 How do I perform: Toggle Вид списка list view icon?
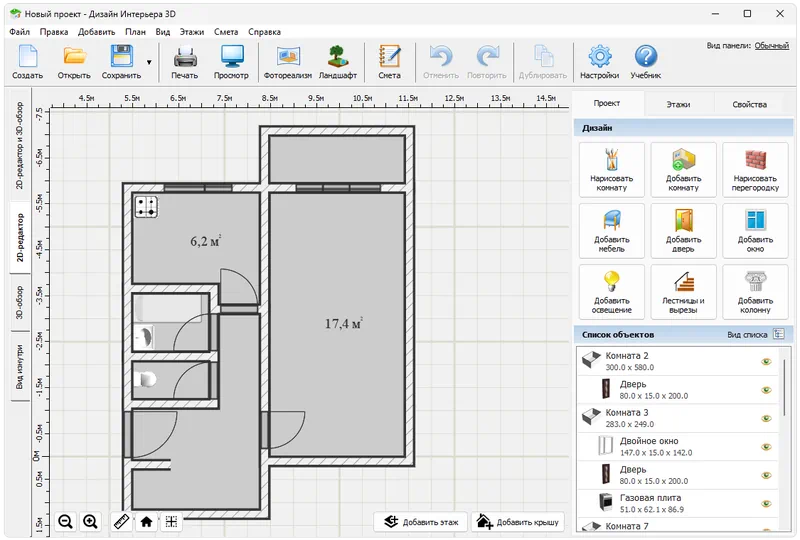tap(779, 334)
